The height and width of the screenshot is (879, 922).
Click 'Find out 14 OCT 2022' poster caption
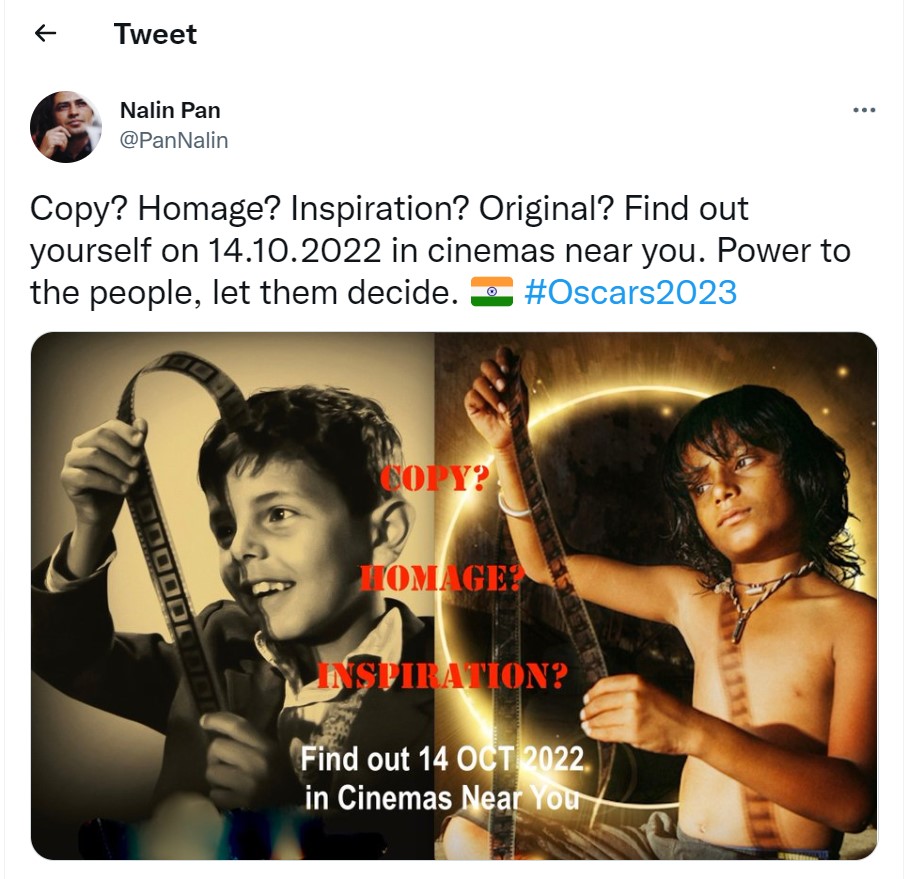tap(442, 759)
